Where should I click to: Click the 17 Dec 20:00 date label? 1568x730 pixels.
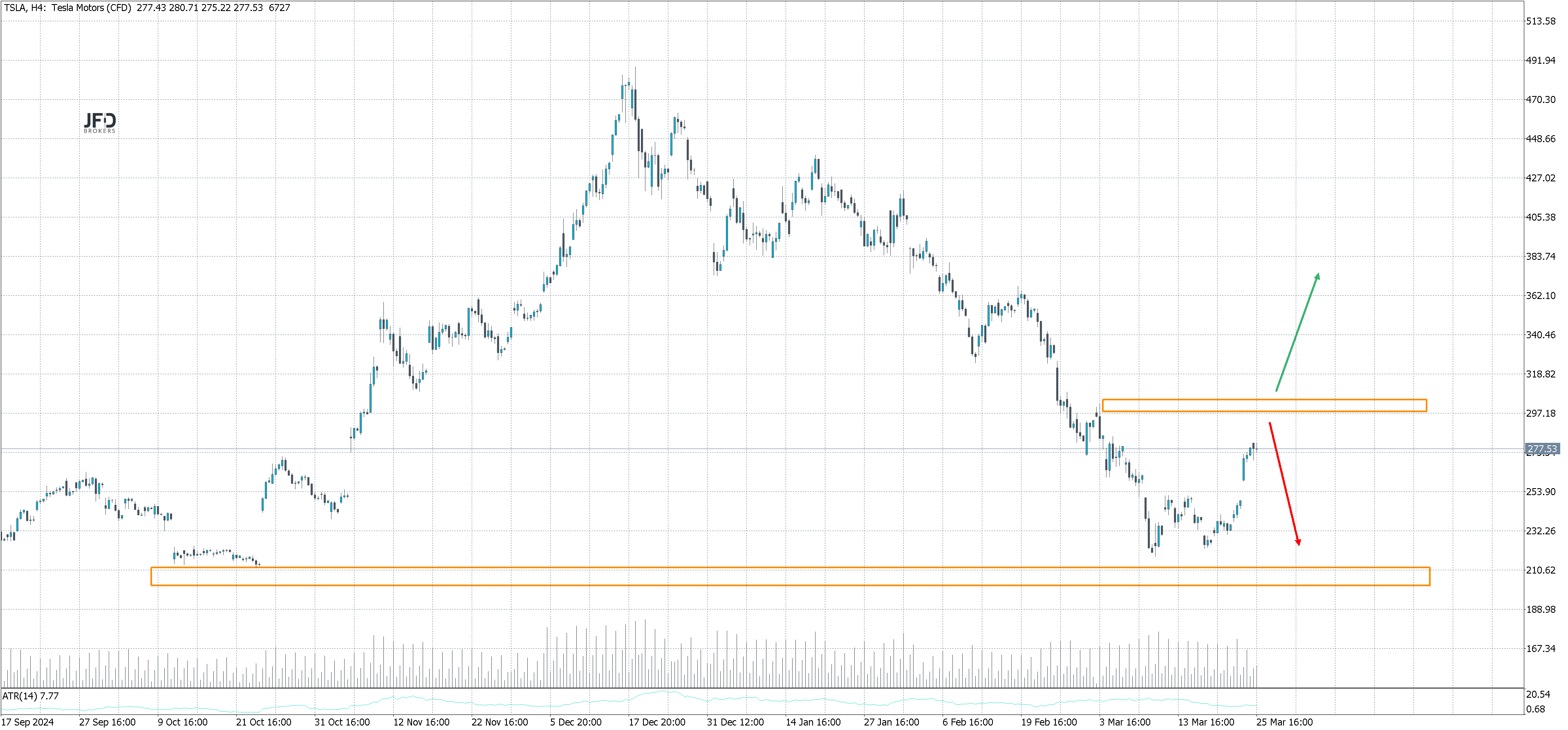point(657,722)
